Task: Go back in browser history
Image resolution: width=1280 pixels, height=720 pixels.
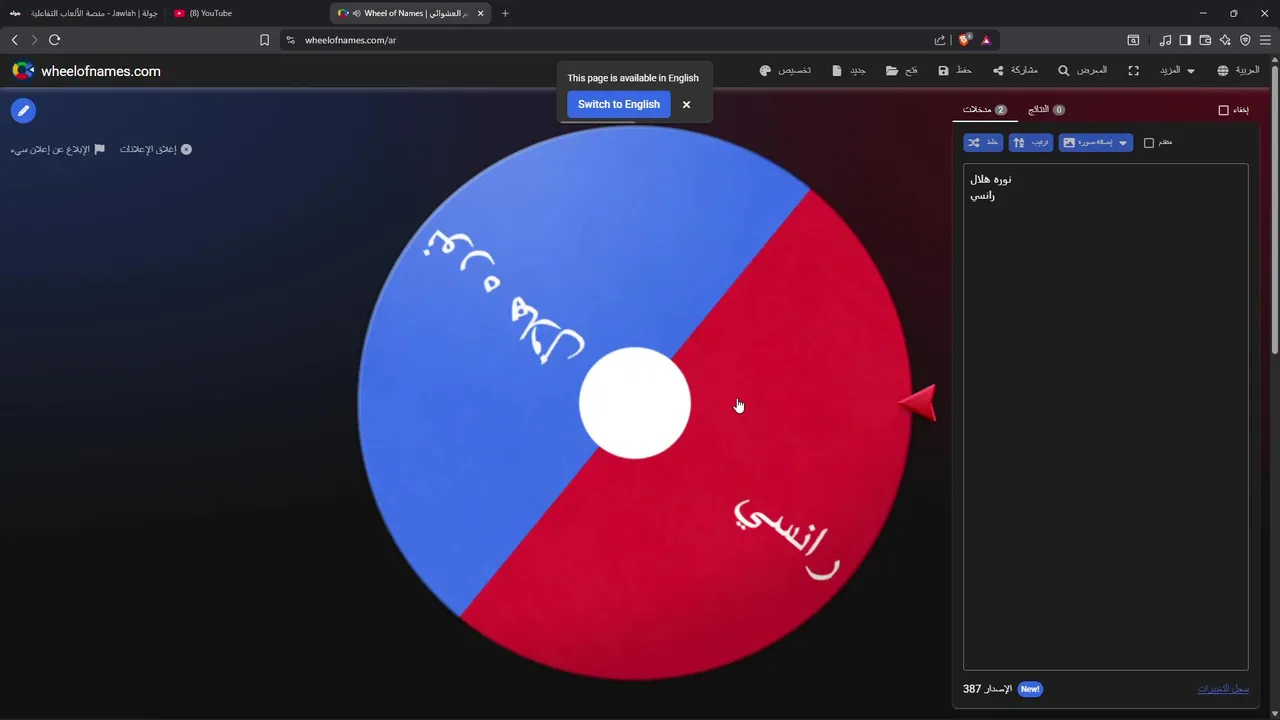Action: [14, 40]
